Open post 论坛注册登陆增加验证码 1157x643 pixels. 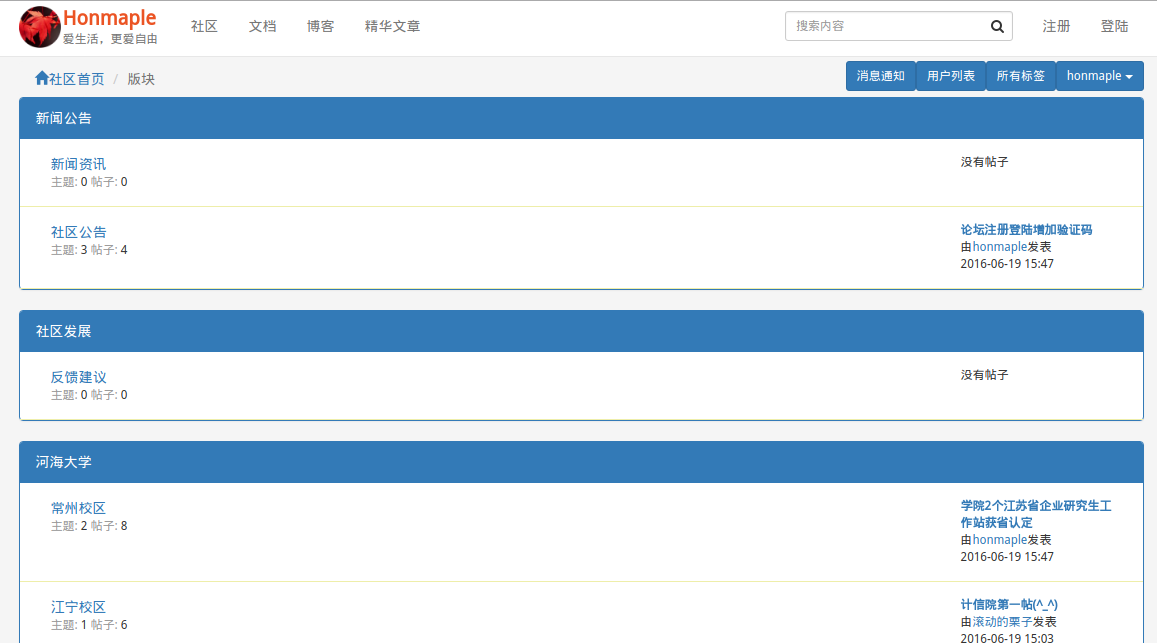click(x=1026, y=230)
